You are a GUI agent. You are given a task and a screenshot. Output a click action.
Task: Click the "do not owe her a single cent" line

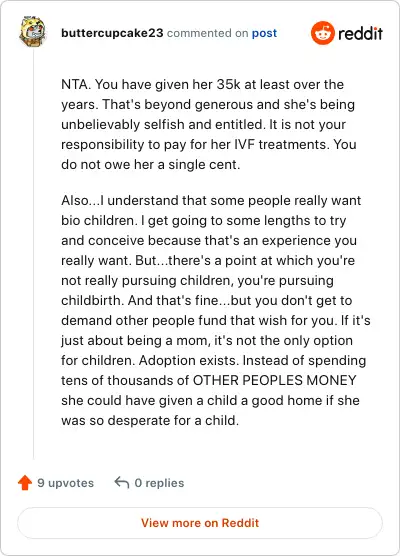point(151,165)
